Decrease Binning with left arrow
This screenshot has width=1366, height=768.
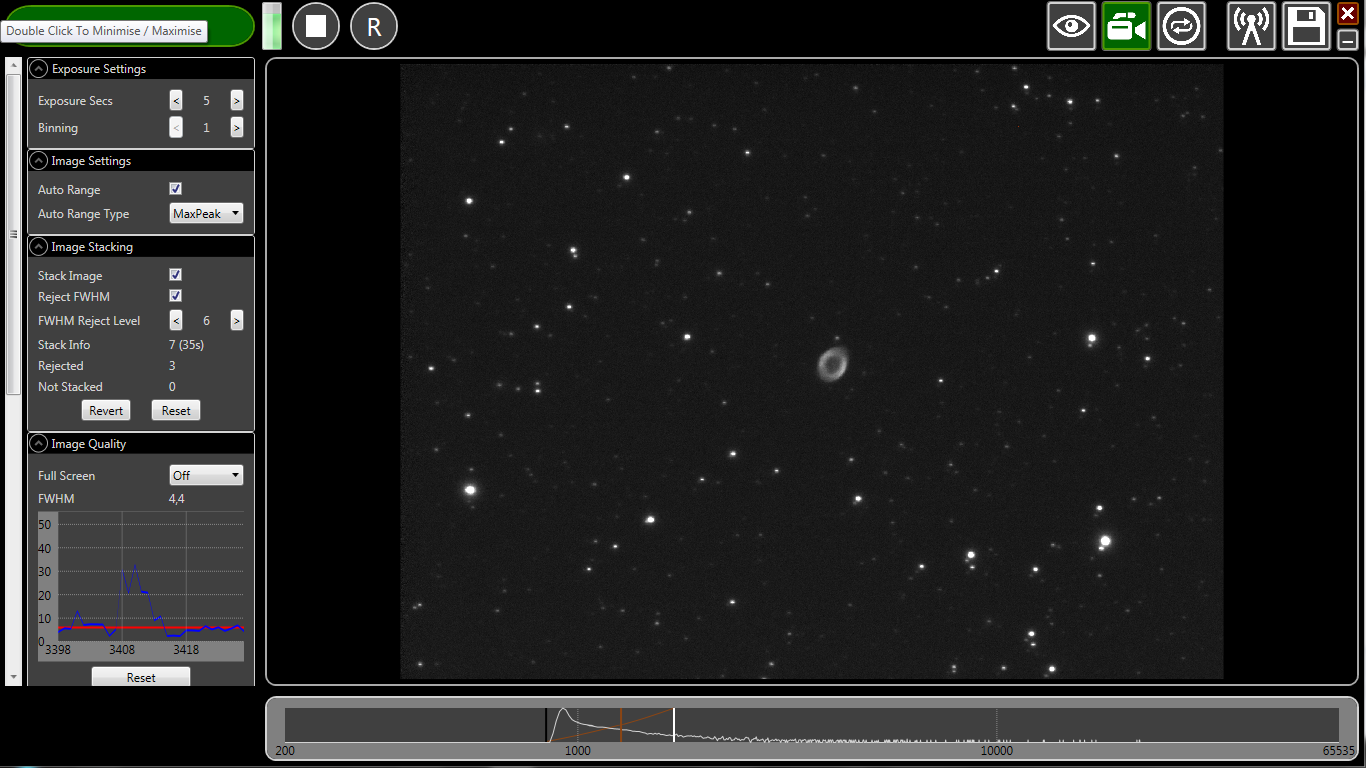176,128
